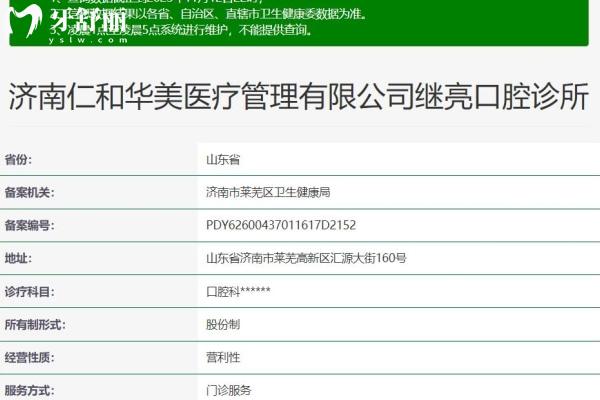This screenshot has width=600, height=400.
Task: Click the clinic title 济南仁和华美医疗管理有限公司继亮口腔诊所
Action: [298, 96]
